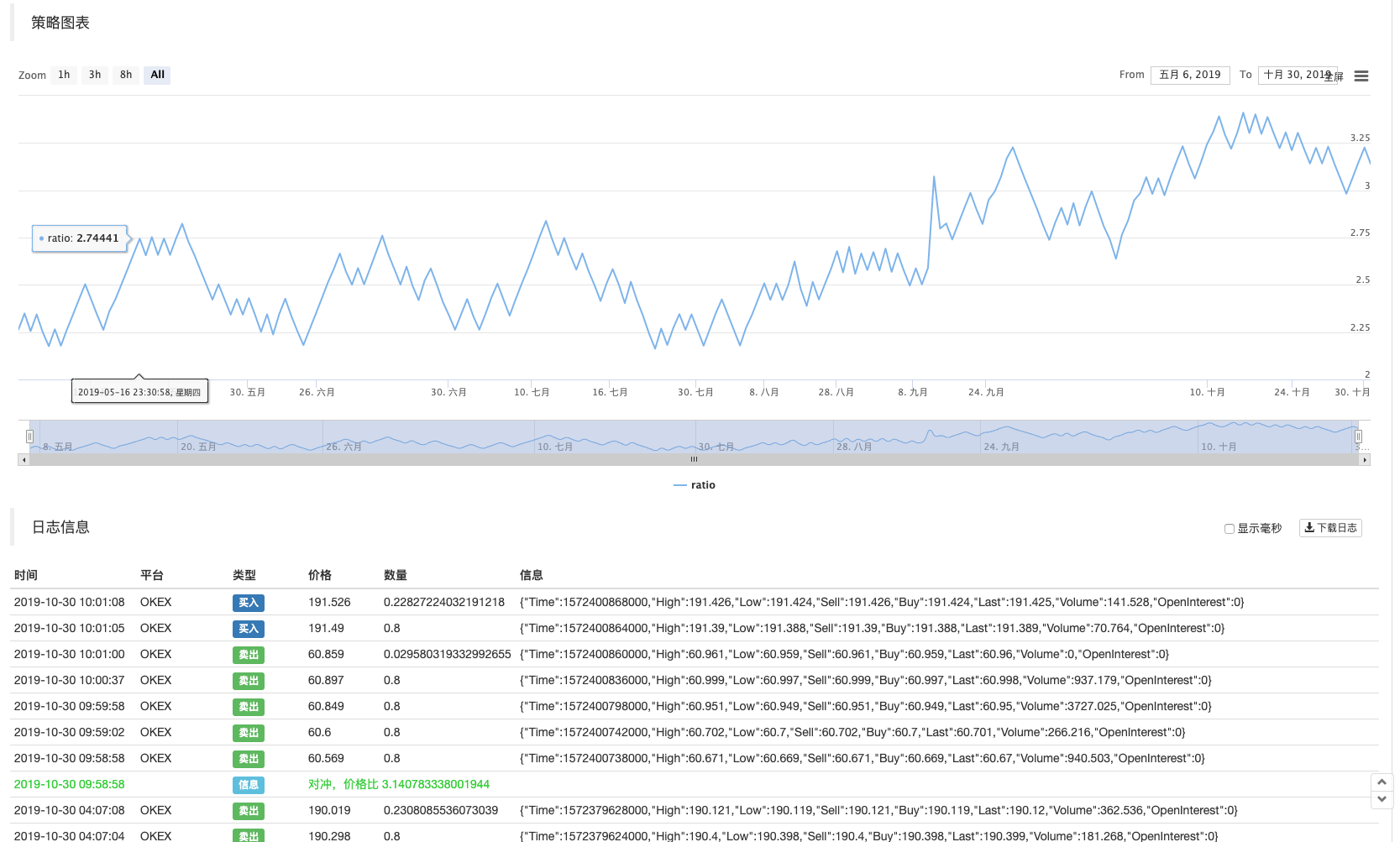Click price value 60.897
Screen dimensions: 1400x842
click(326, 680)
